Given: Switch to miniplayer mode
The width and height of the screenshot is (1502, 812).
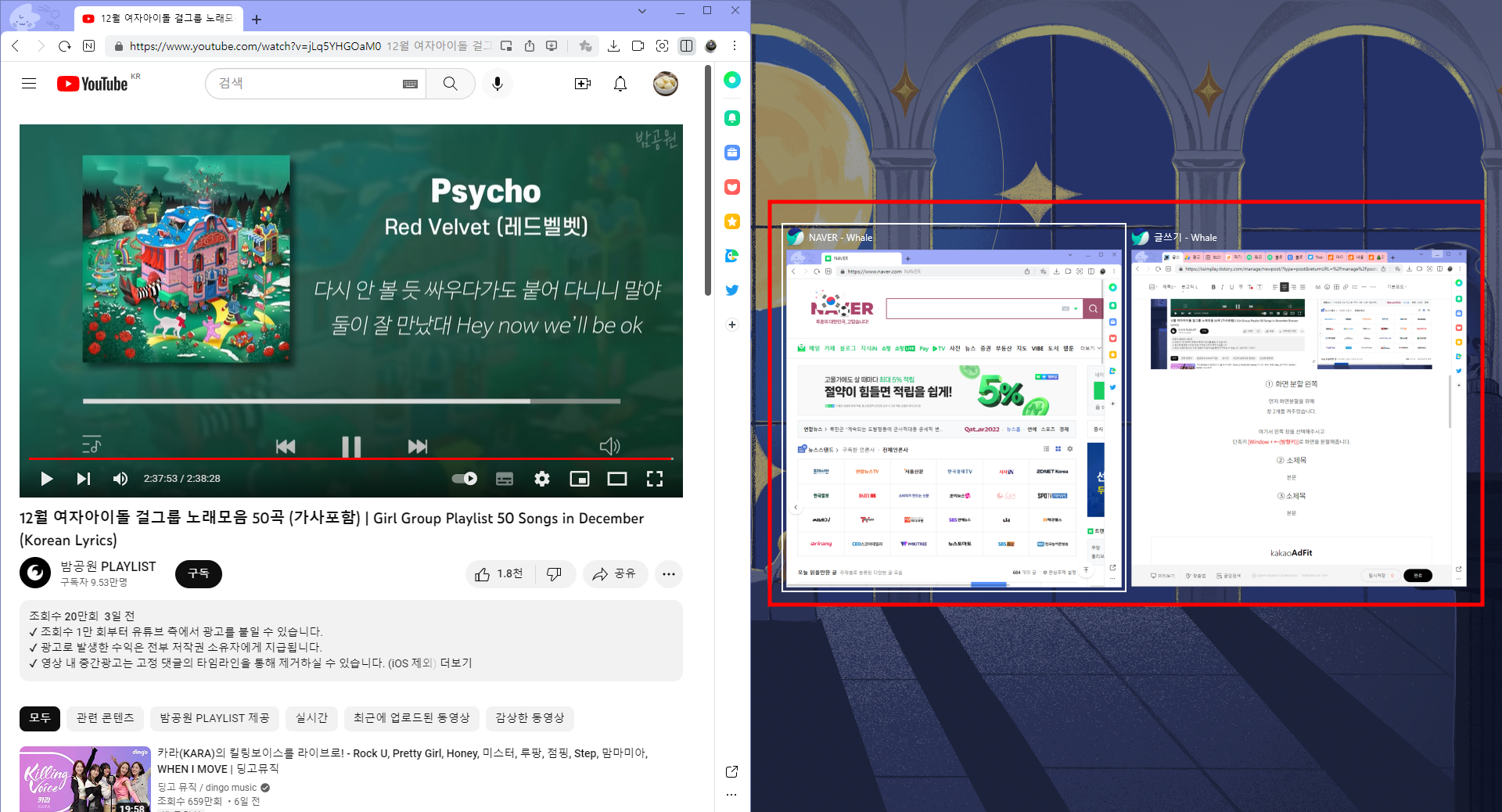Looking at the screenshot, I should 580,479.
